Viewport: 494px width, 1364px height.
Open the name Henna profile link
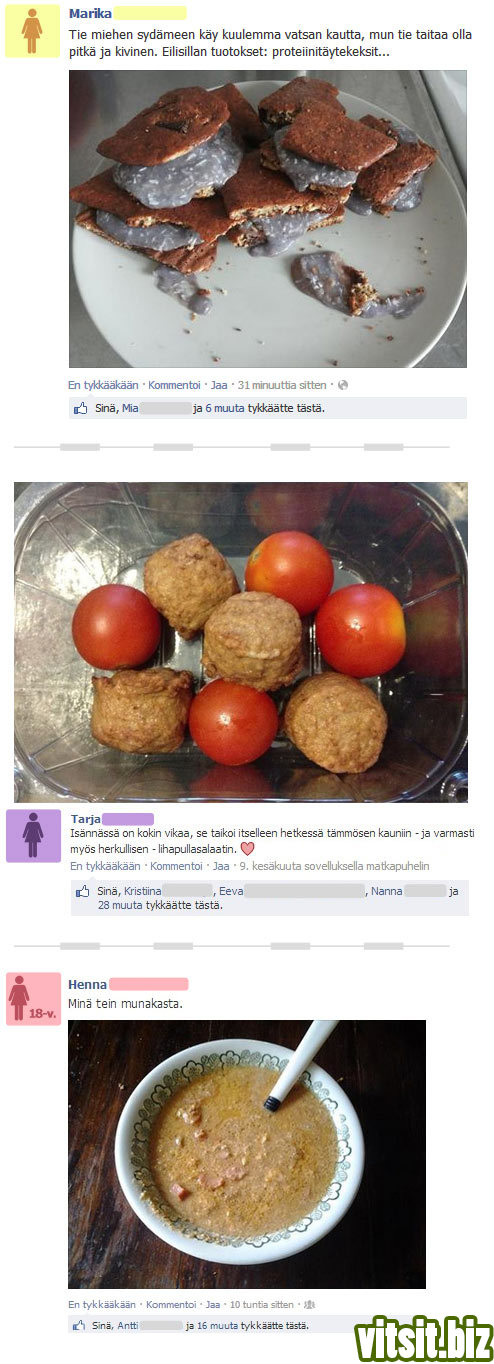coord(88,984)
